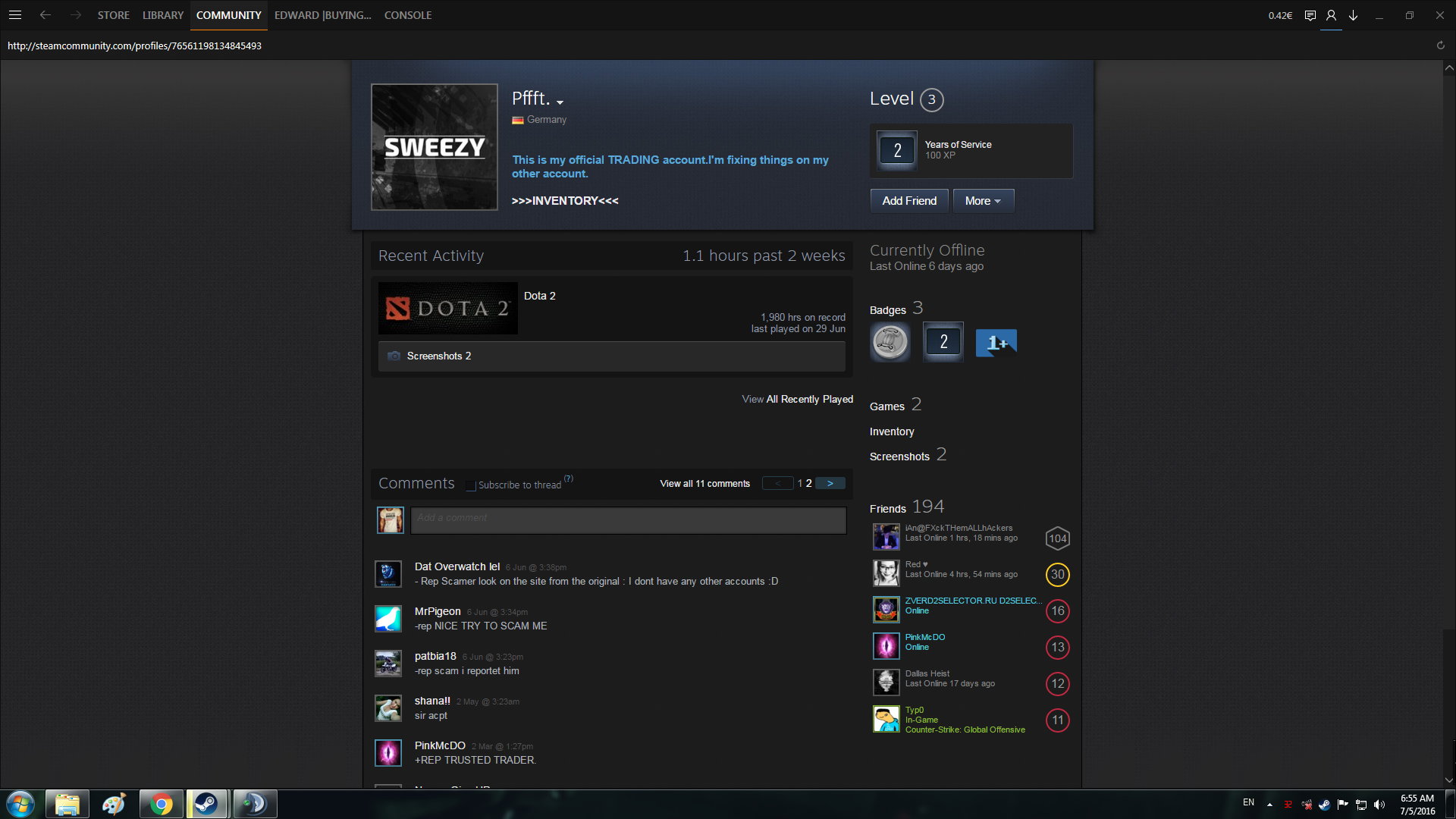Image resolution: width=1456 pixels, height=819 pixels.
Task: Open the downloads arrow icon
Action: click(x=1353, y=15)
